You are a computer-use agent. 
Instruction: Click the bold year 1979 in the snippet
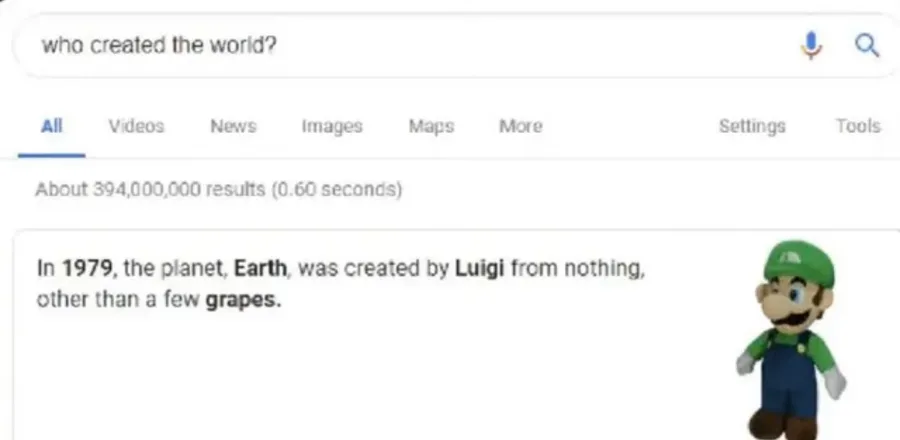pos(84,268)
